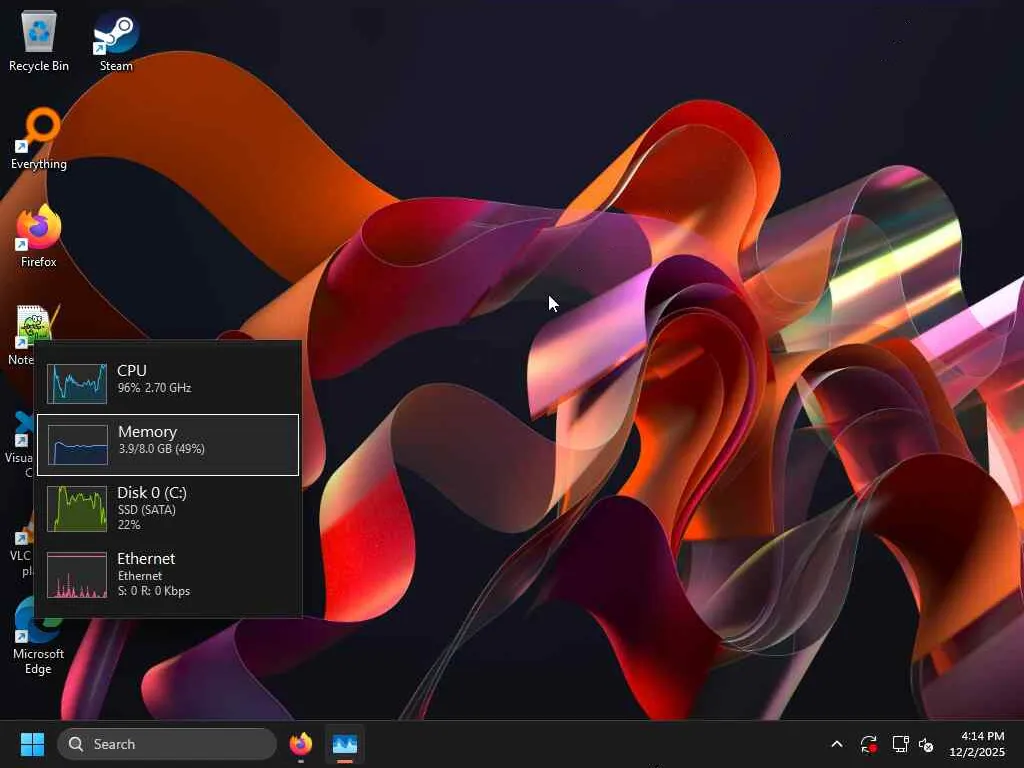The image size is (1024, 768).
Task: Launch Steam from the desktop shortcut
Action: [x=116, y=41]
